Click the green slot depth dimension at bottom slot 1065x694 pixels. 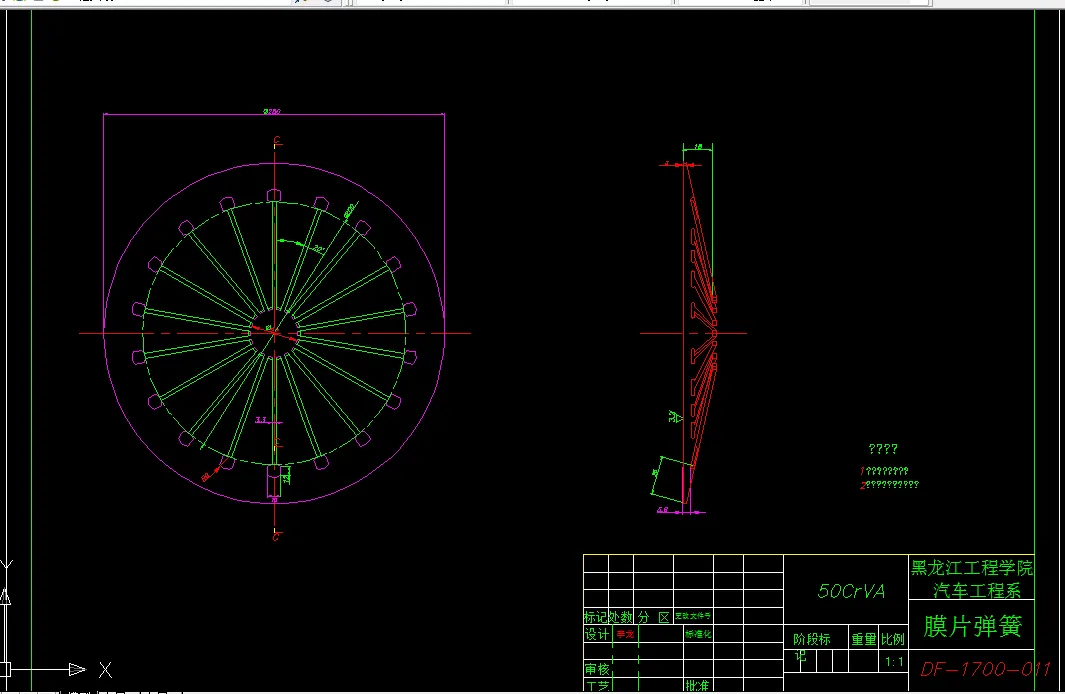point(287,477)
